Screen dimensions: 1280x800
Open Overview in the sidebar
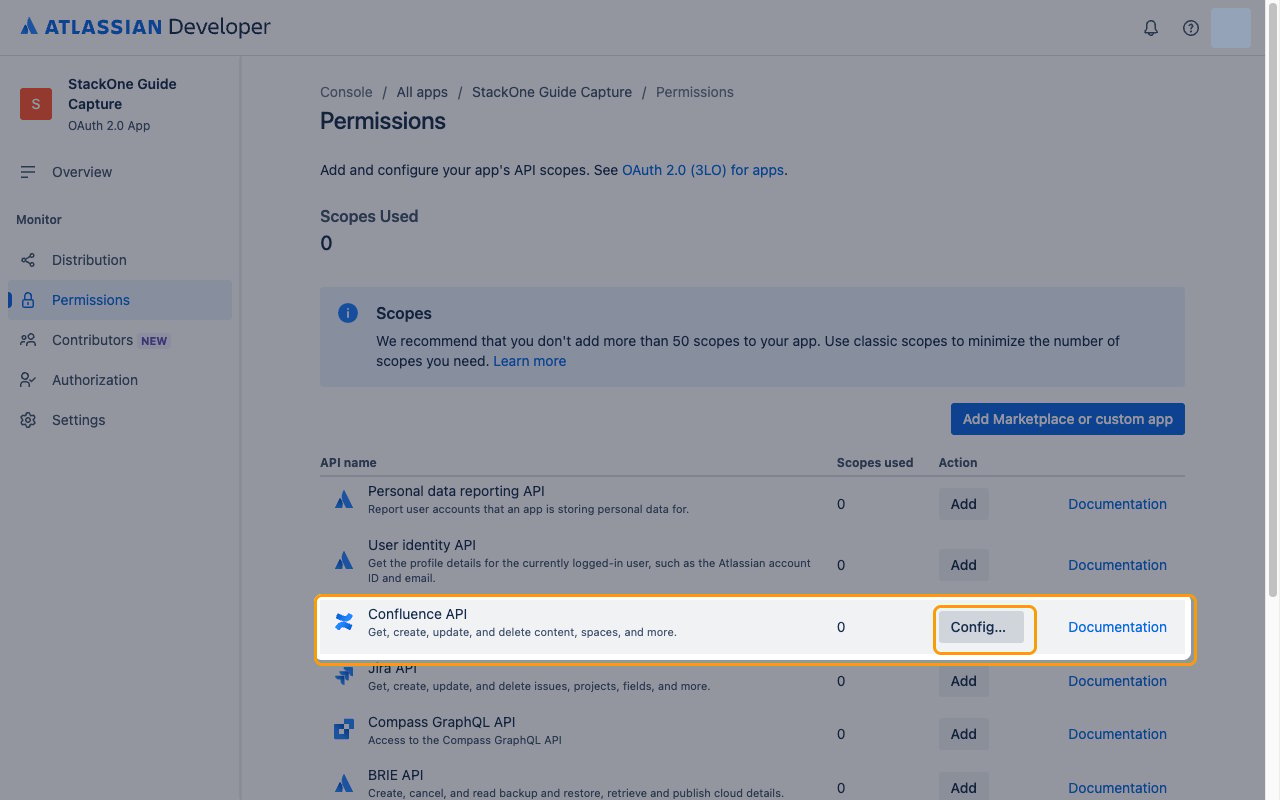click(x=120, y=172)
